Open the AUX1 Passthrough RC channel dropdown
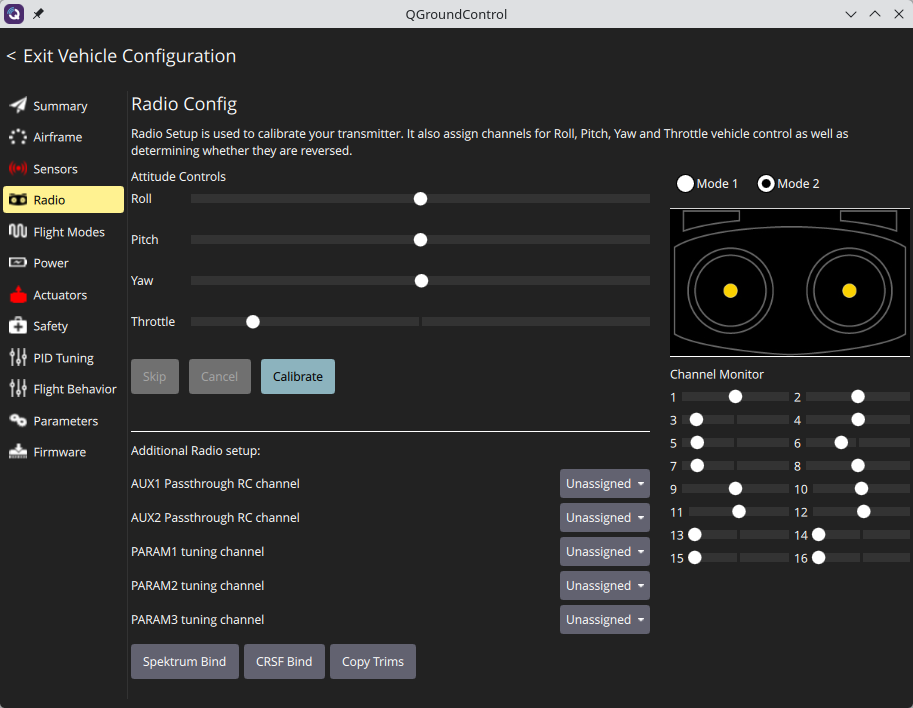 point(604,483)
